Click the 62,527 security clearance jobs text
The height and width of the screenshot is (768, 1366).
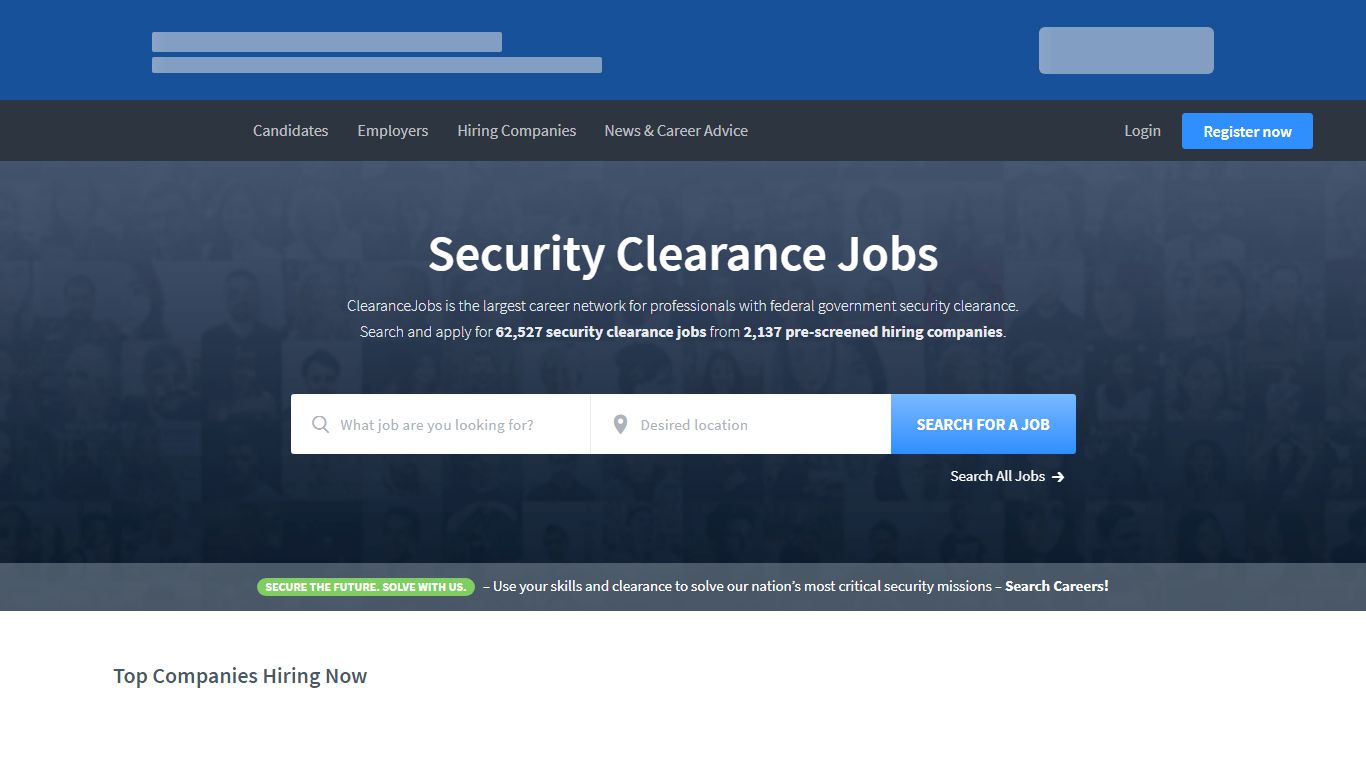[601, 332]
